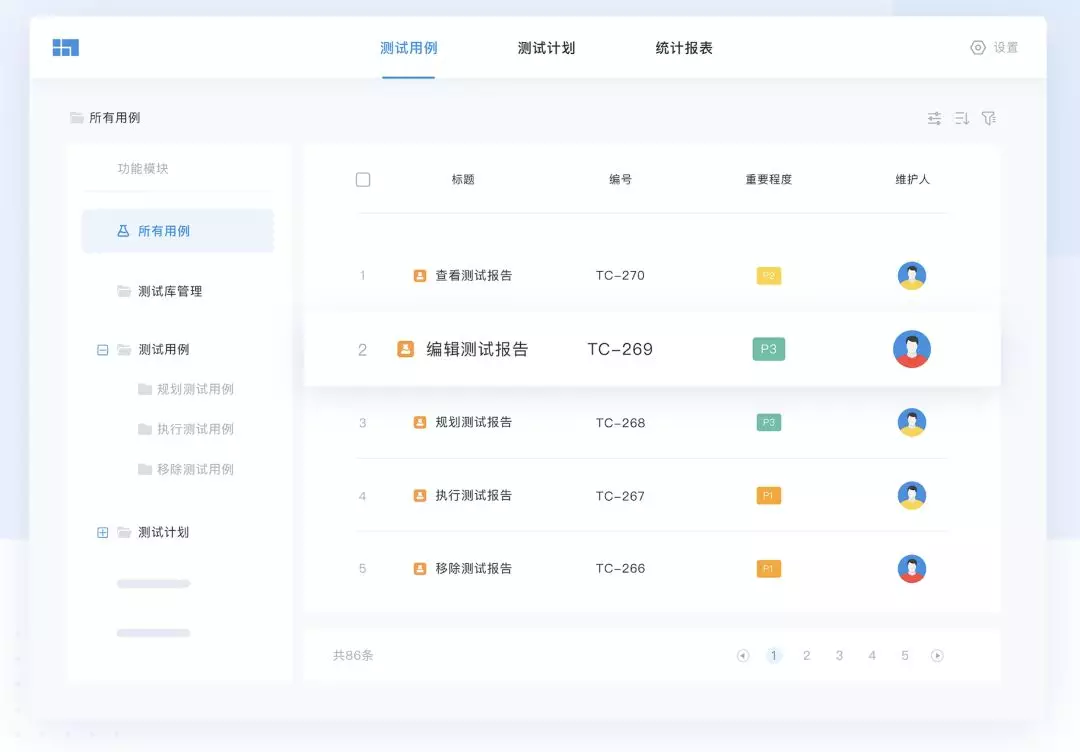The height and width of the screenshot is (752, 1080).
Task: Click maintainer avatar in TC-268 row
Action: [911, 422]
